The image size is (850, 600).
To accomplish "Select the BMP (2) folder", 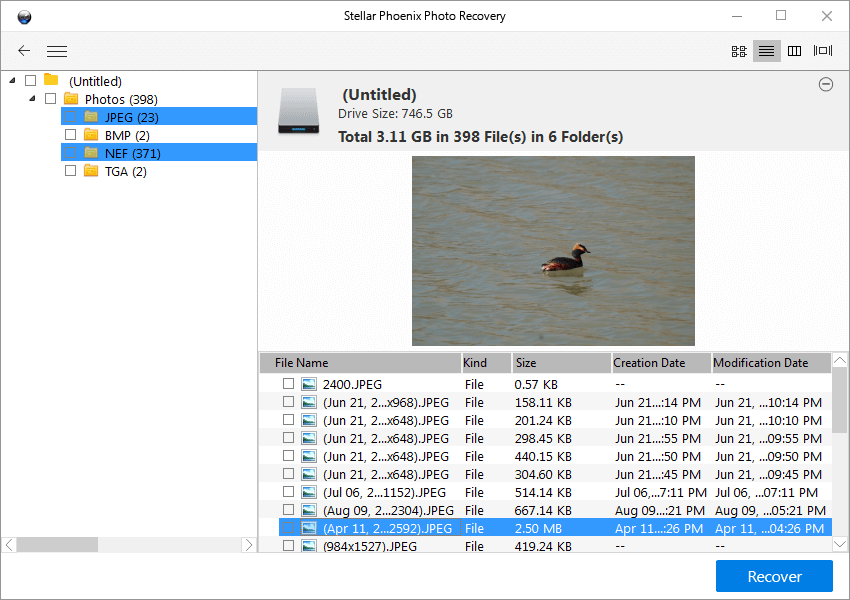I will coord(127,136).
